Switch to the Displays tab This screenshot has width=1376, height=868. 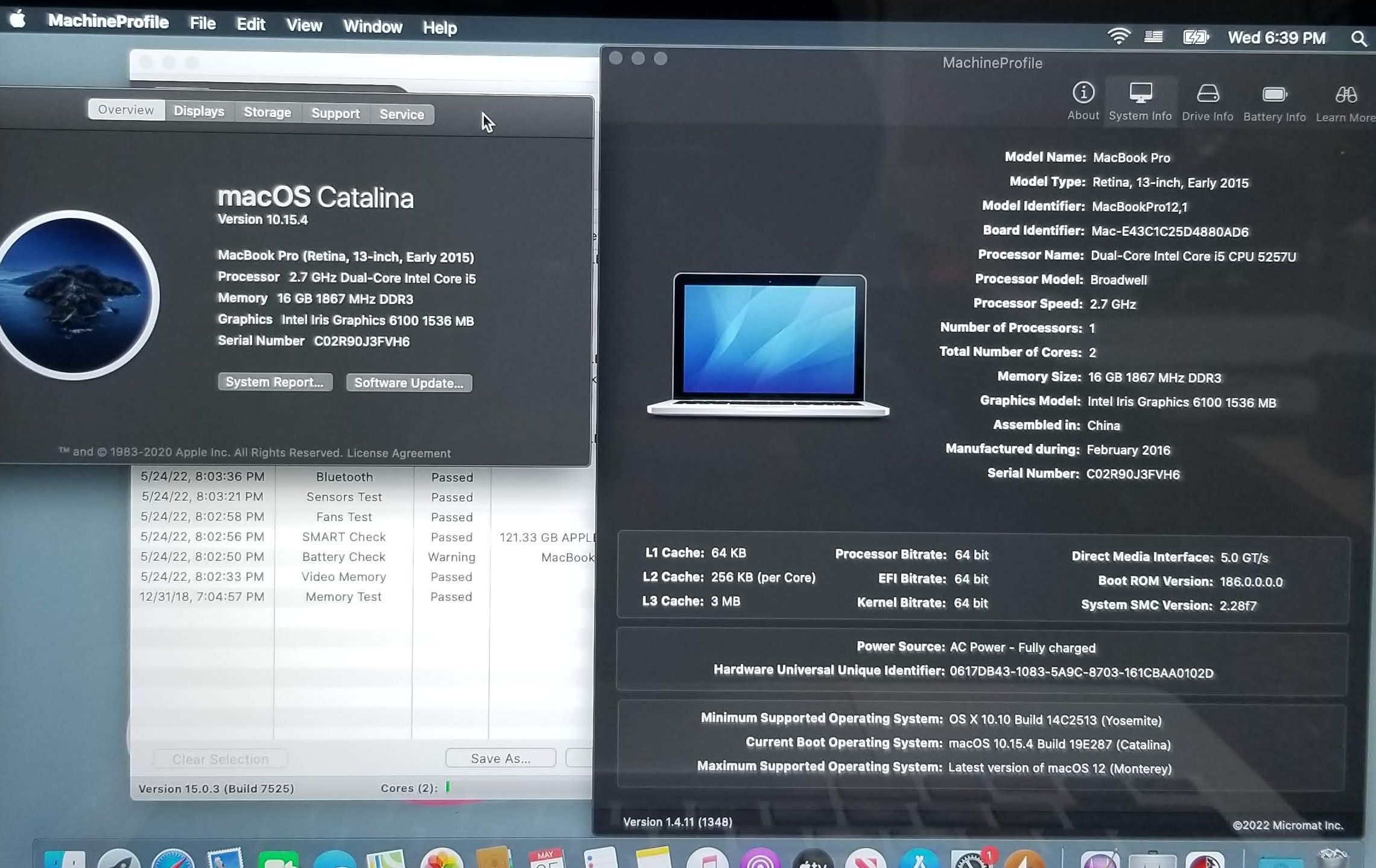pos(198,112)
